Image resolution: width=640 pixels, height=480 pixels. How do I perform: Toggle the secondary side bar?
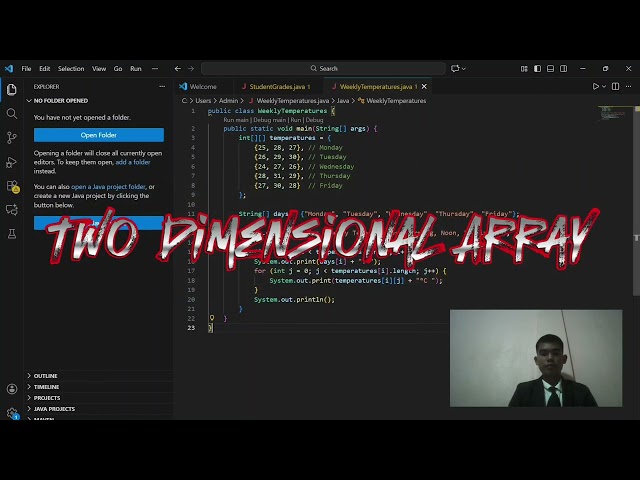point(564,69)
